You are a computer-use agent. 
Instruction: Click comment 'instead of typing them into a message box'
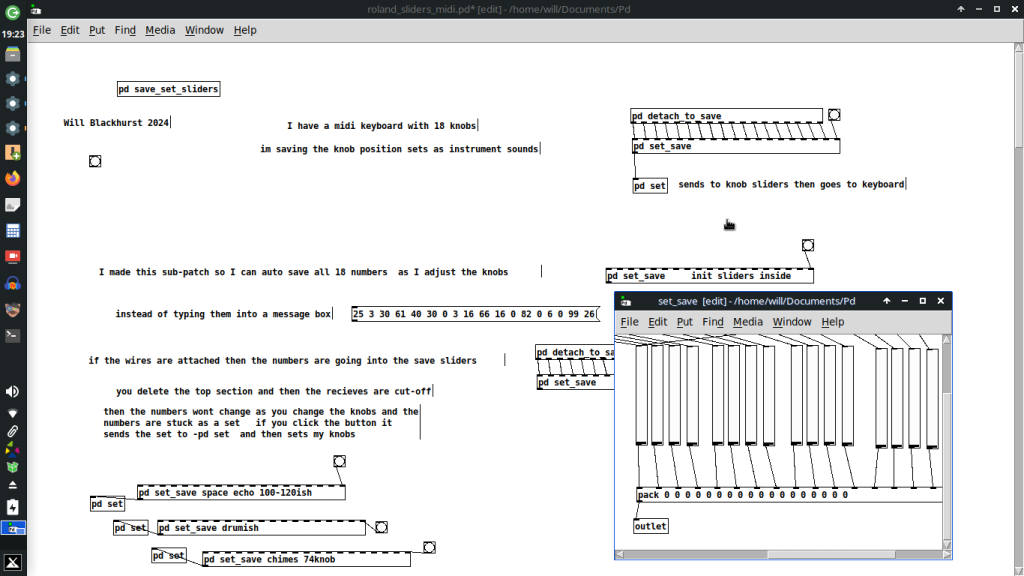[x=223, y=314]
